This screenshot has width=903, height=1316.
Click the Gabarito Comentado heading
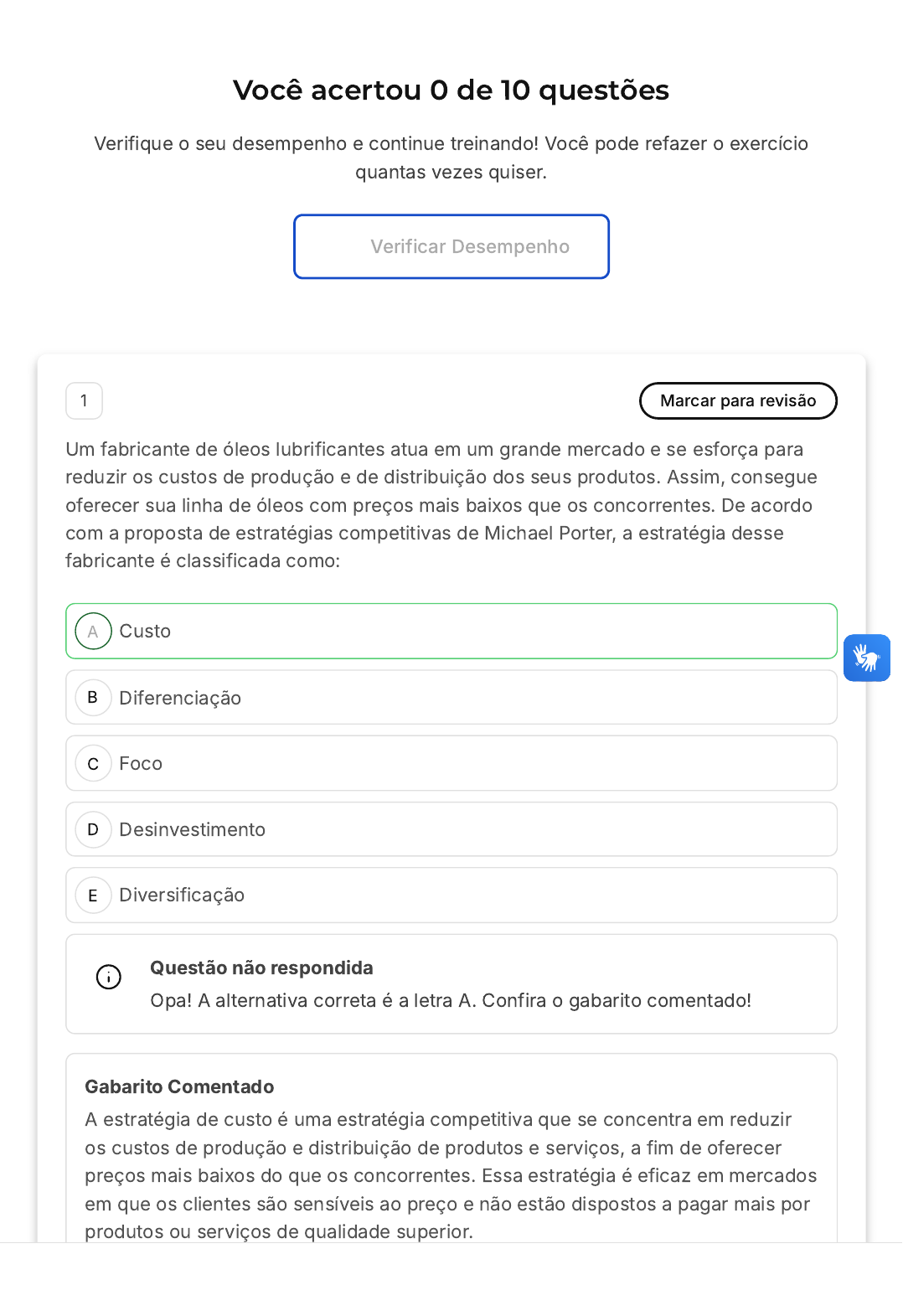(x=179, y=1087)
